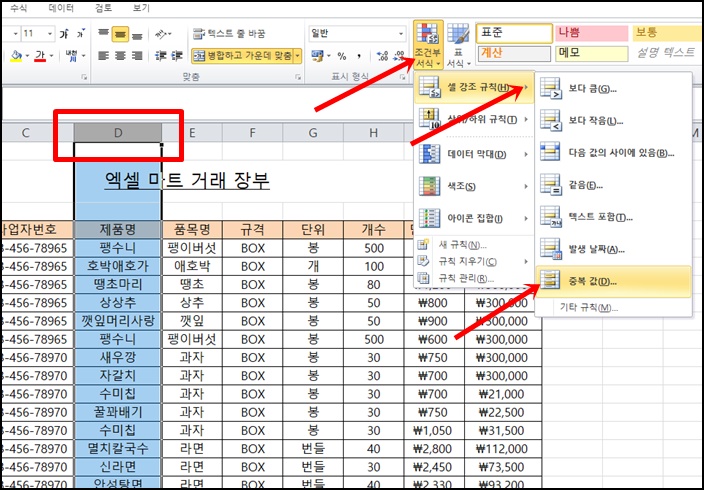The height and width of the screenshot is (490, 704).
Task: Click 규칙 지우기(C) clear rules
Action: point(474,261)
